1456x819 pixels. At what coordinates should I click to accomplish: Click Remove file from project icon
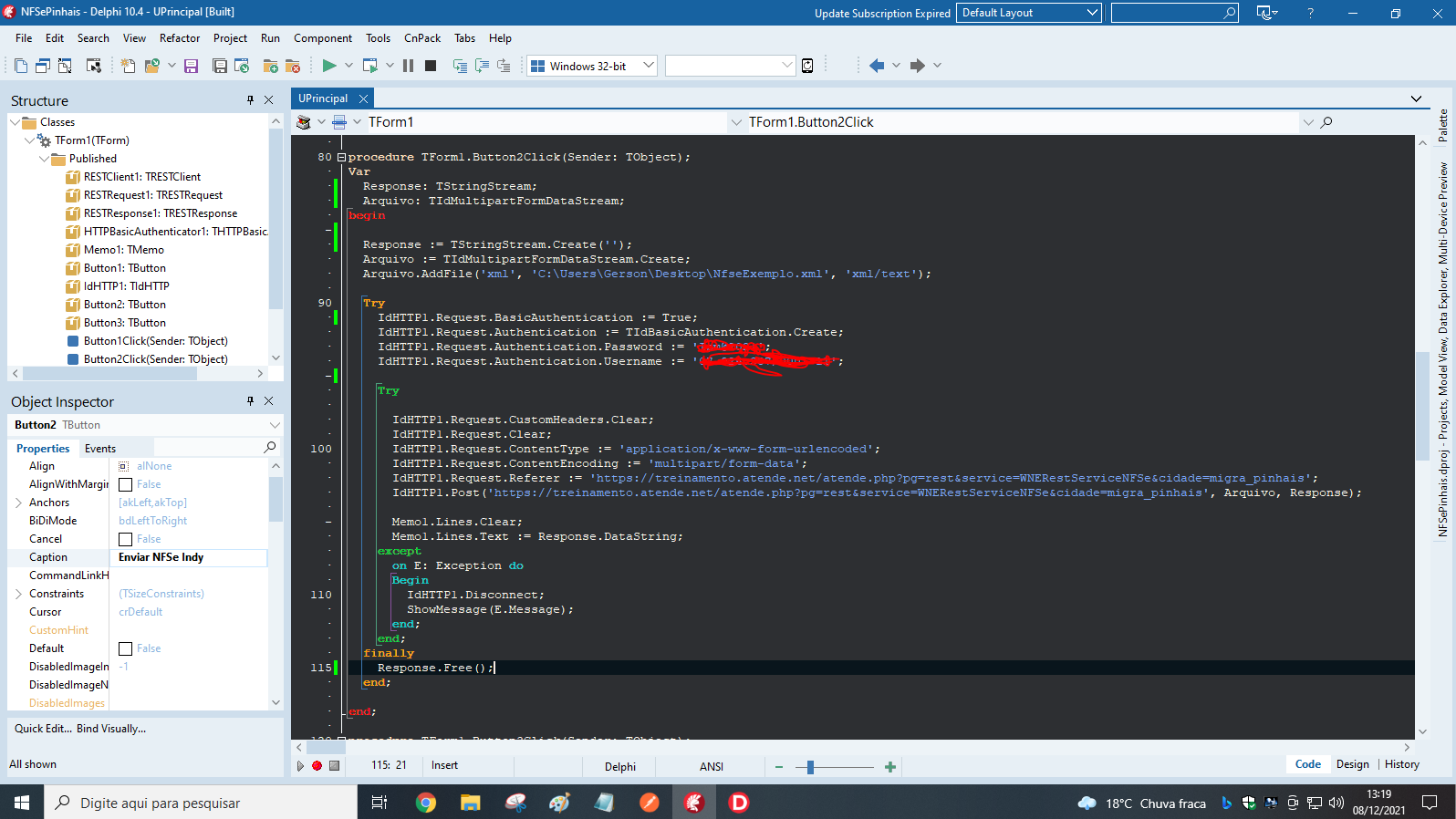(293, 66)
